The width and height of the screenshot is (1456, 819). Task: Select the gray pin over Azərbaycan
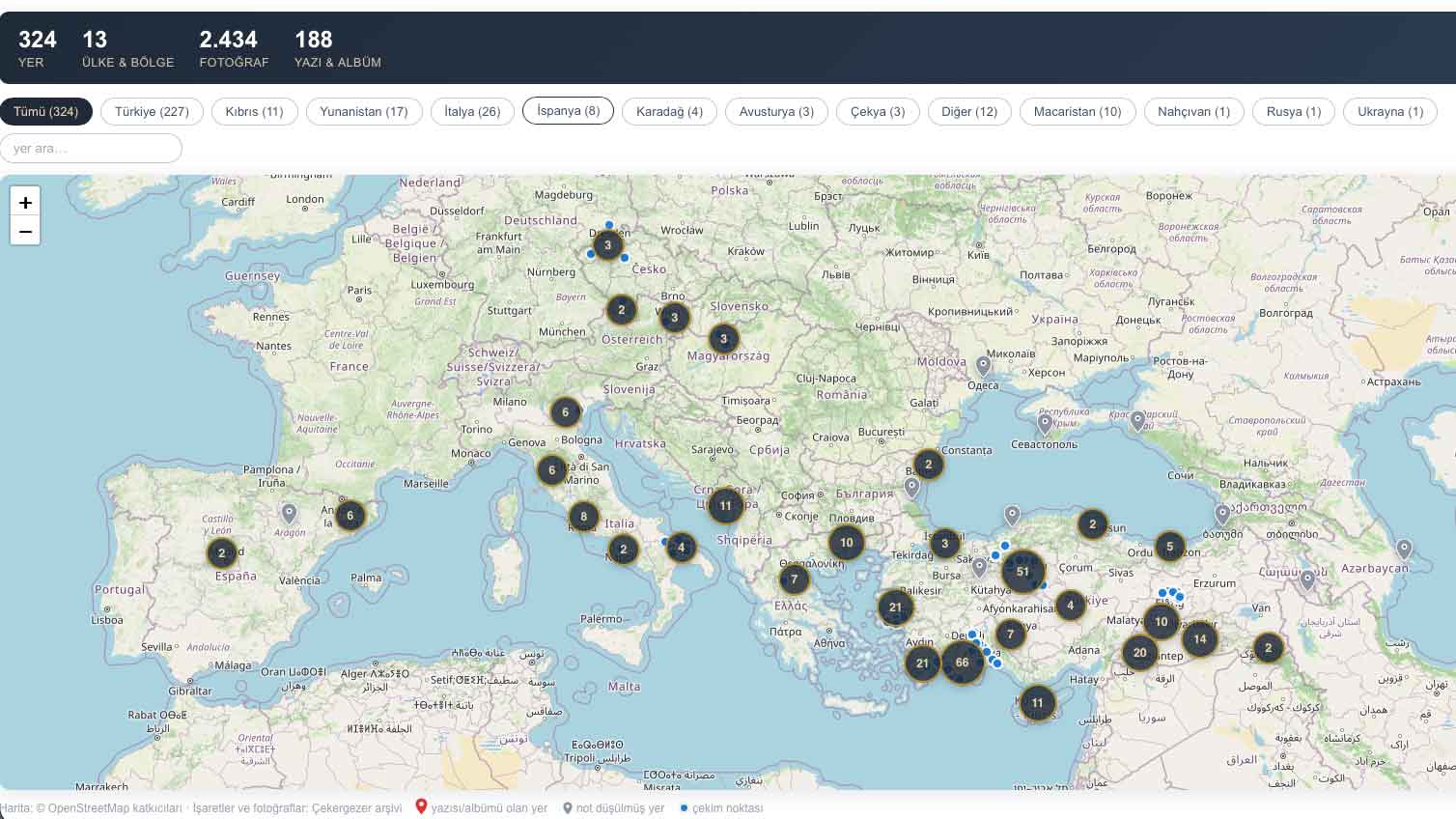1405,550
